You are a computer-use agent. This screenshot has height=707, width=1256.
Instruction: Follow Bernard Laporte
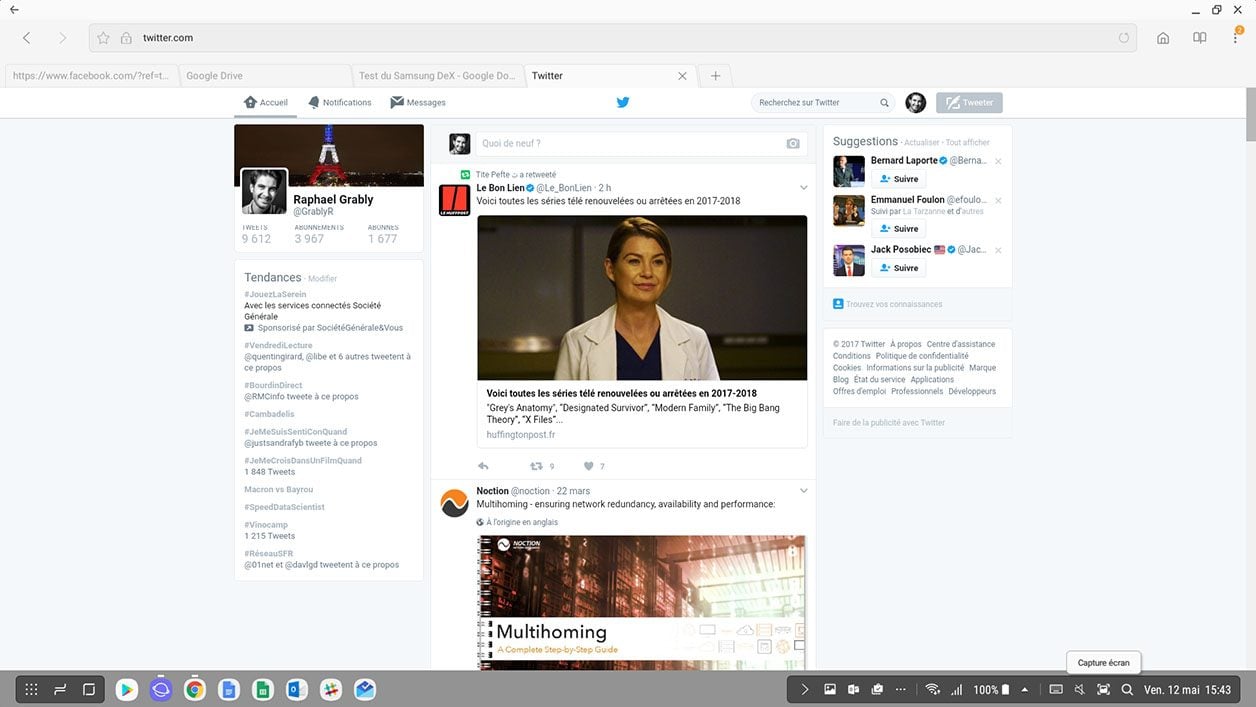(898, 179)
